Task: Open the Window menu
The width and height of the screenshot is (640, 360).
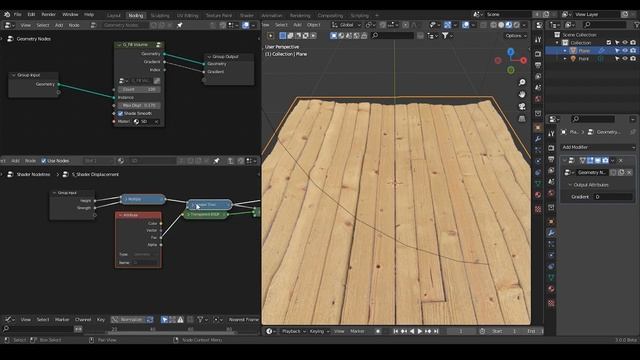Action: [x=70, y=14]
